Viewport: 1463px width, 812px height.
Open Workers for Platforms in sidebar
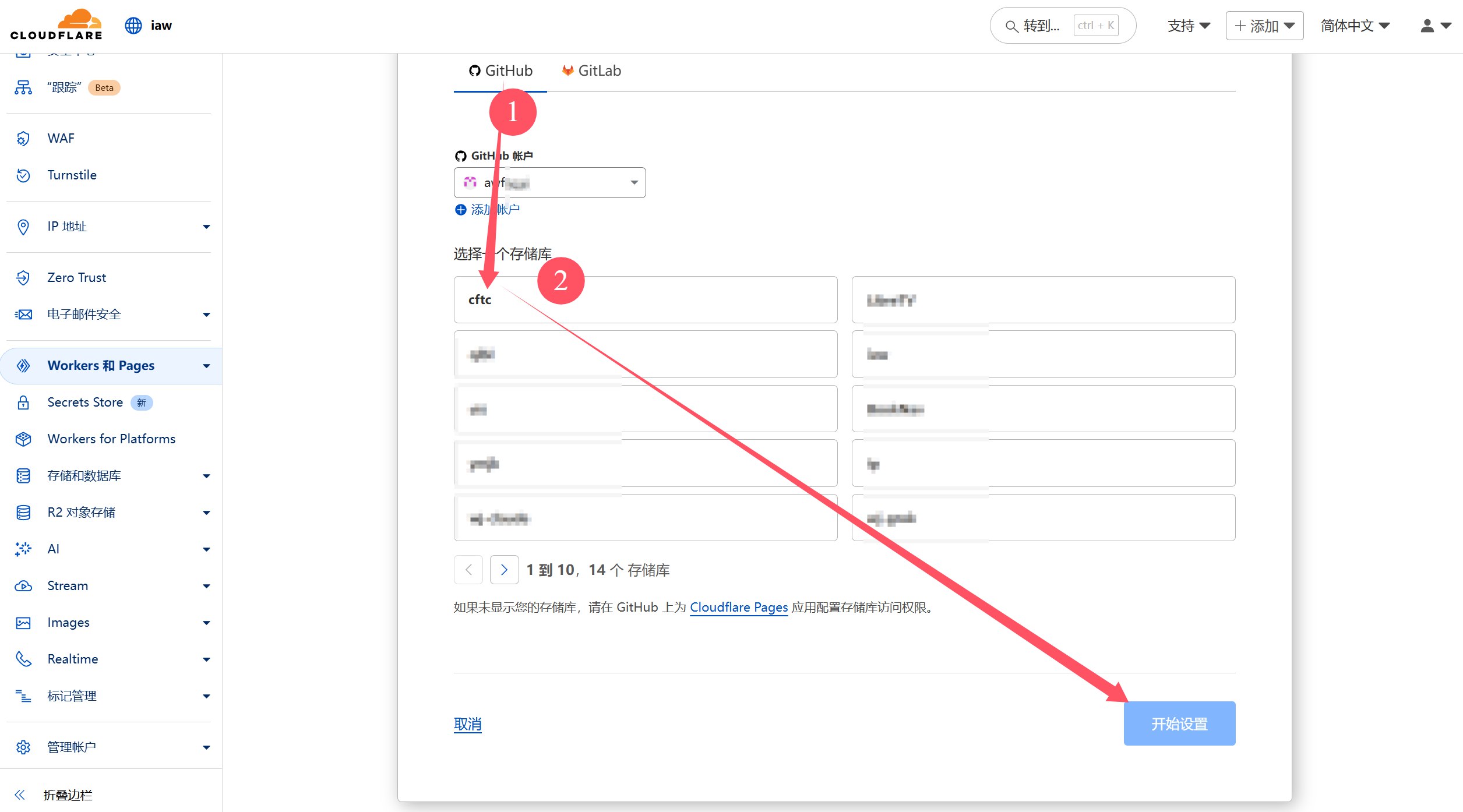click(x=111, y=439)
